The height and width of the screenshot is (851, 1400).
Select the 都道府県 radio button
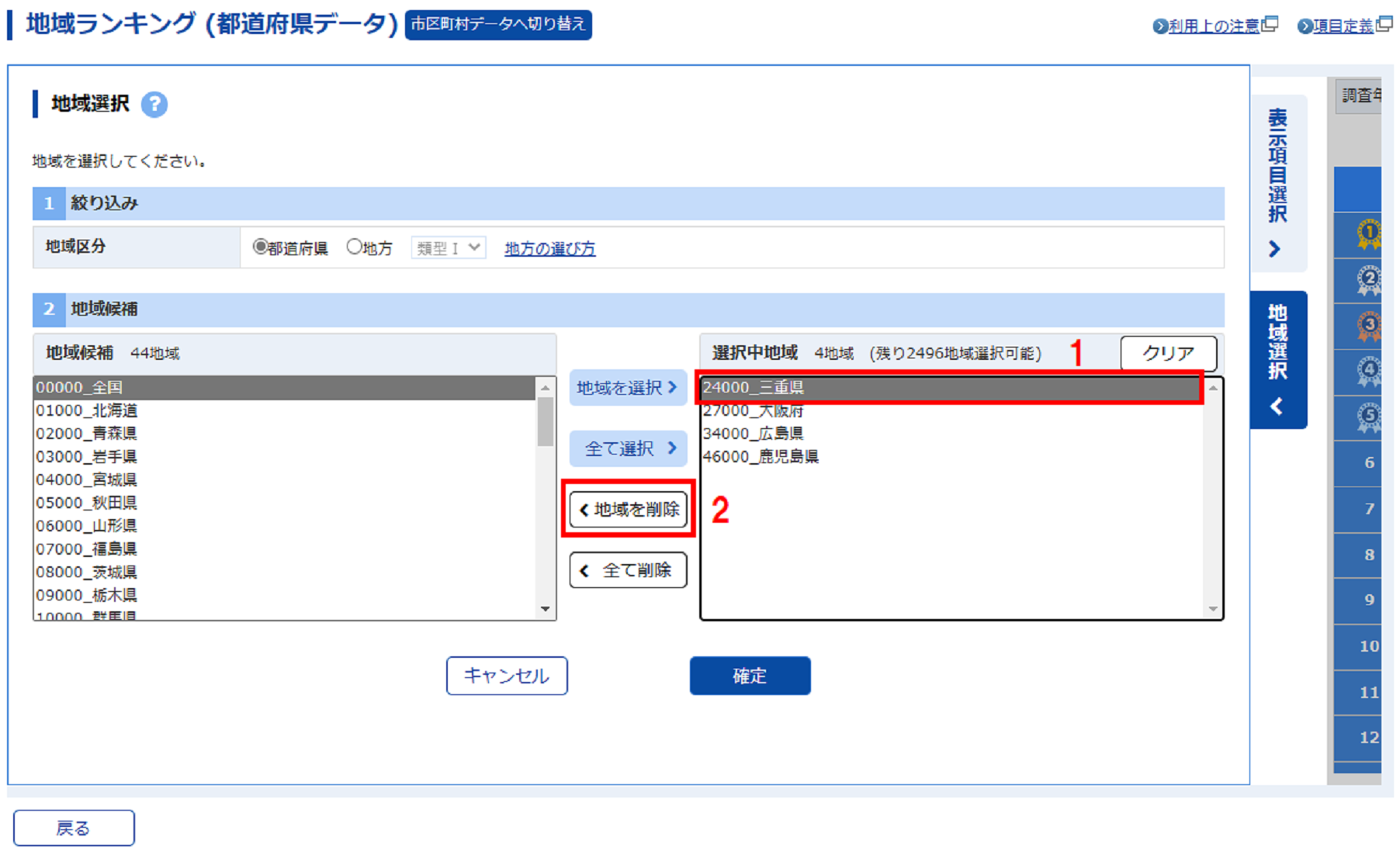[x=261, y=247]
